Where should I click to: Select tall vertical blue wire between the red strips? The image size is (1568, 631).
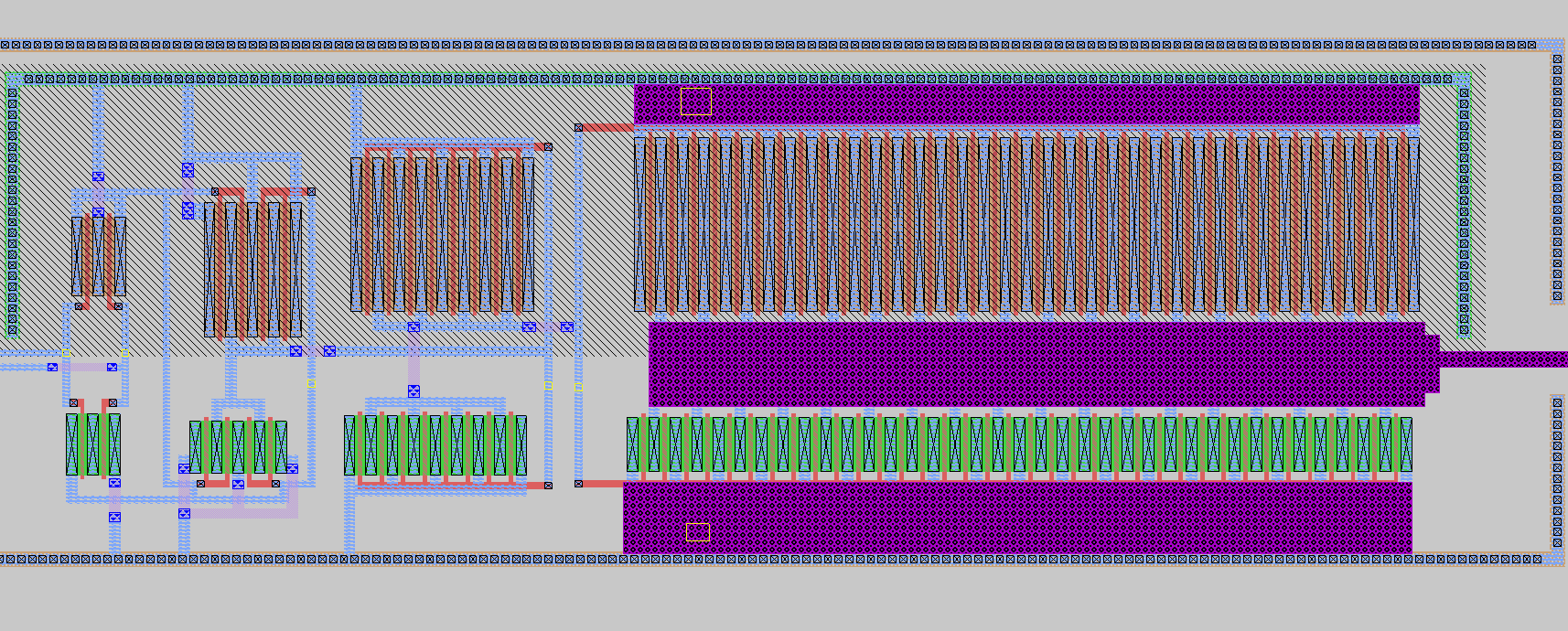point(578,305)
